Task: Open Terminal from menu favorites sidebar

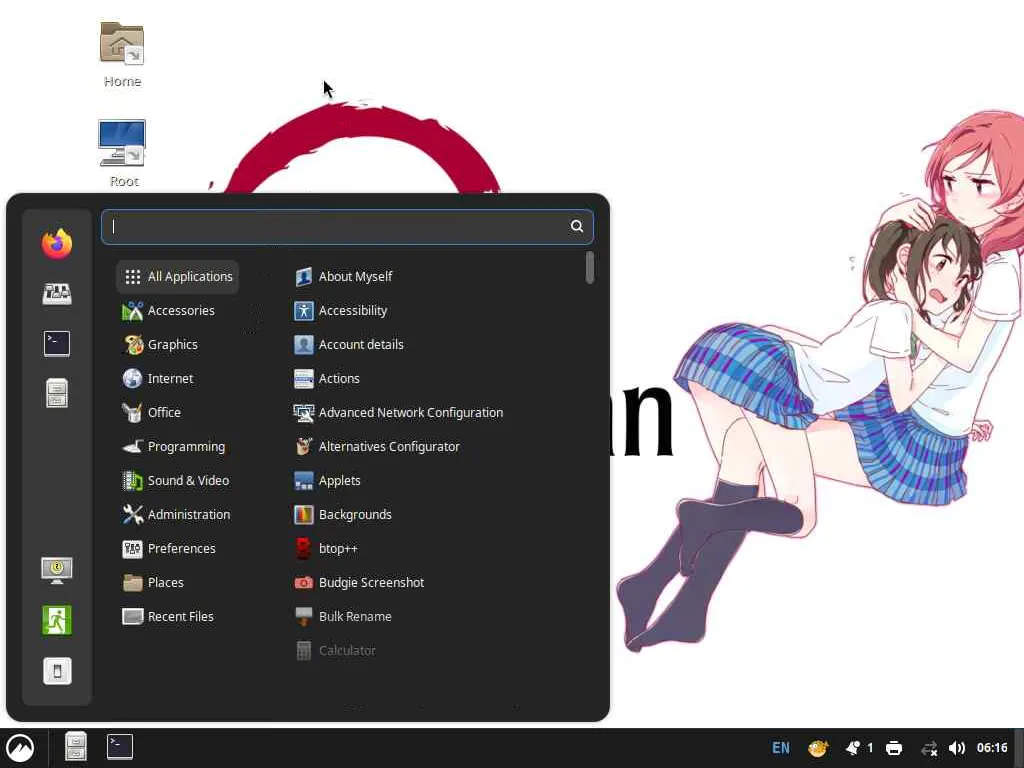Action: 57,344
